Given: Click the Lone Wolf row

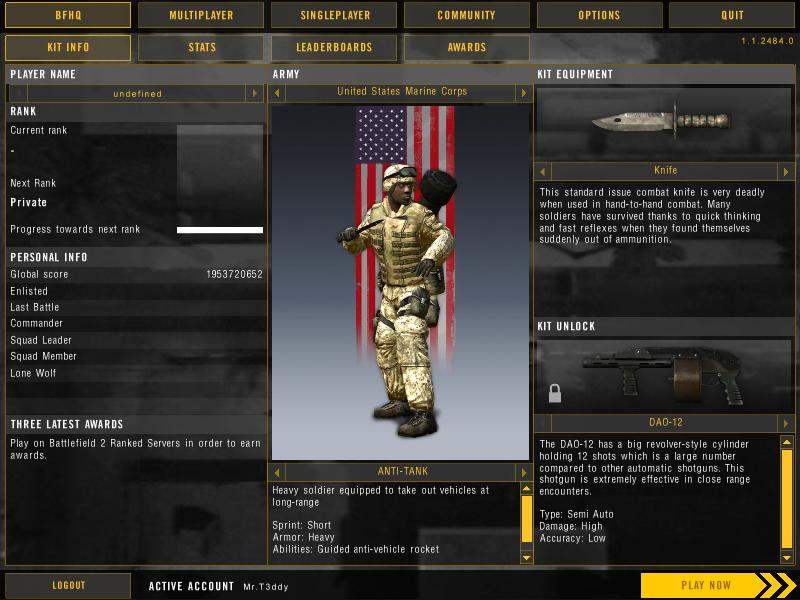Looking at the screenshot, I should [x=137, y=373].
